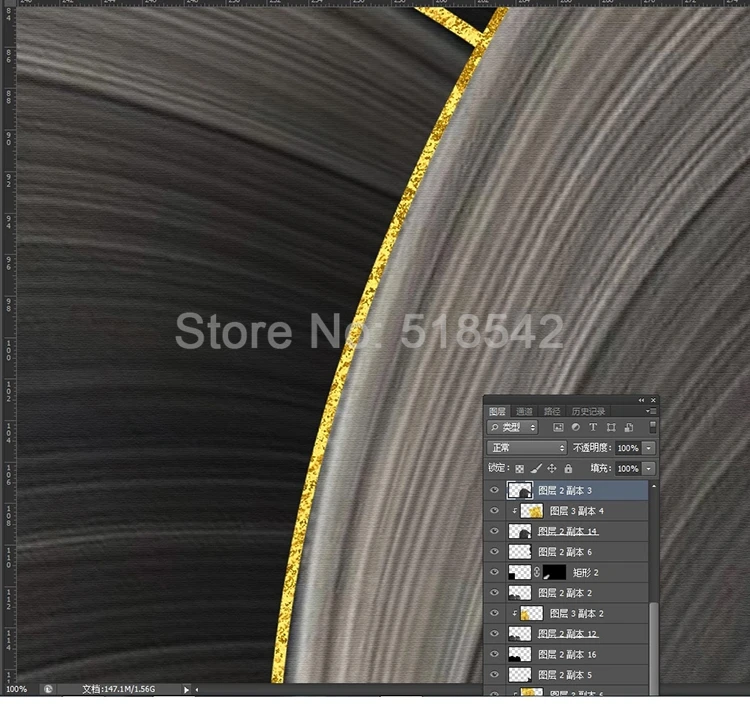Select layer 矩形 2 by name
Viewport: 750px width, 707px height.
coord(586,573)
